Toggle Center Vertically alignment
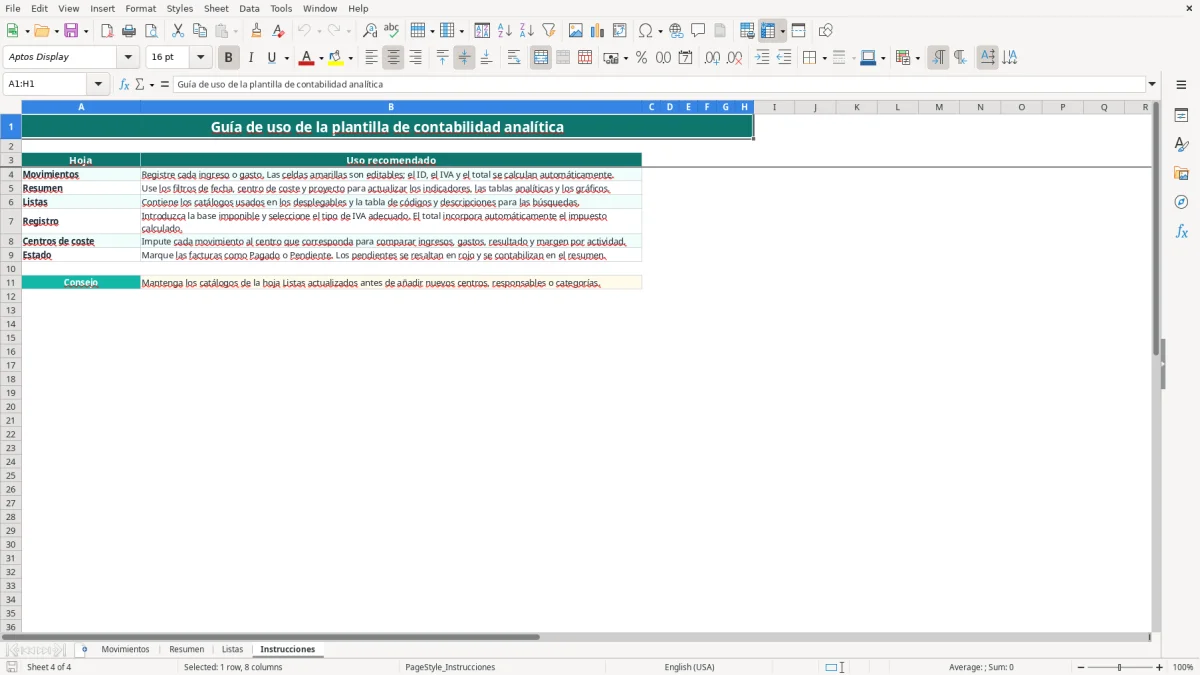The image size is (1200, 675). (x=464, y=58)
